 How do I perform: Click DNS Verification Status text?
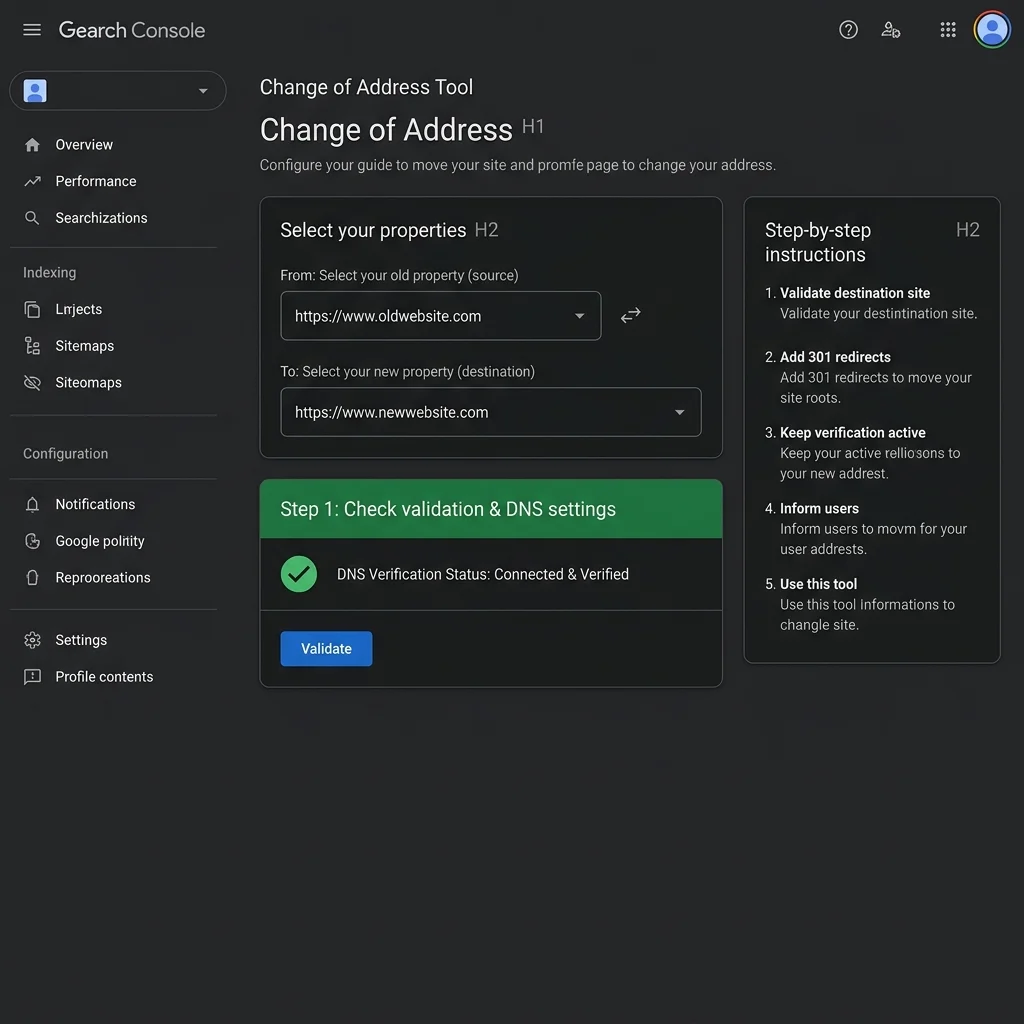[483, 574]
